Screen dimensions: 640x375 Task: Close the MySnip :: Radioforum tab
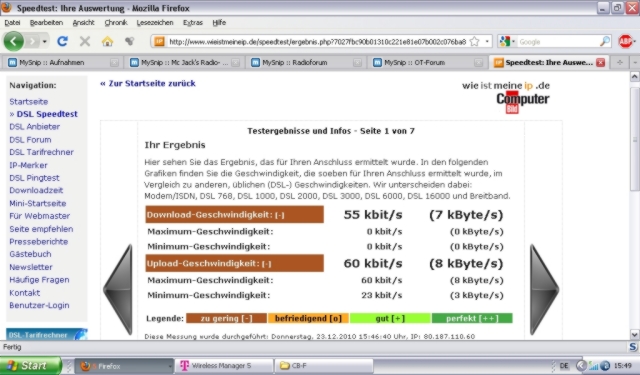pyautogui.click(x=357, y=63)
